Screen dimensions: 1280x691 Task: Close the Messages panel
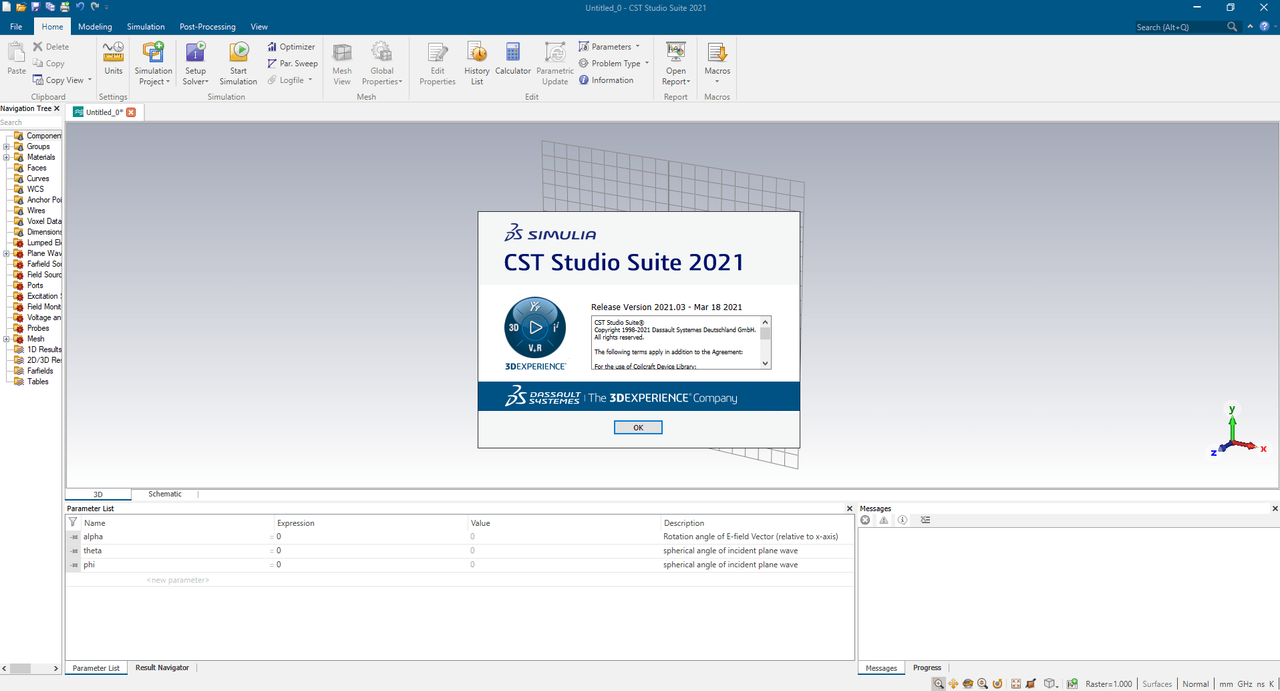[x=1274, y=509]
